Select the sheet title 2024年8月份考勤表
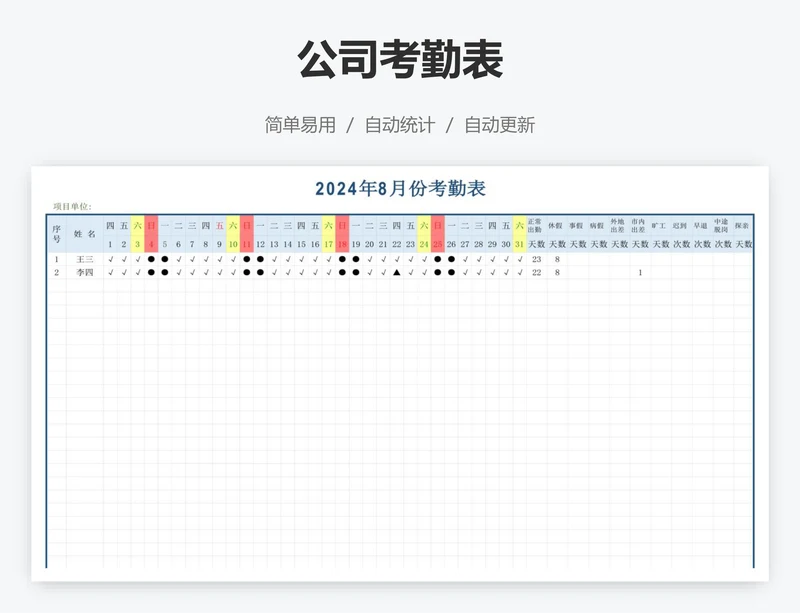800x613 pixels. [400, 188]
